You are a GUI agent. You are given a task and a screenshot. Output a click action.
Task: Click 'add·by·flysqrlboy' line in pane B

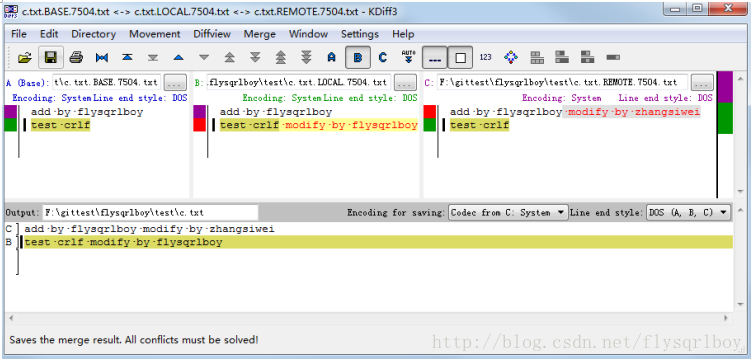(276, 112)
